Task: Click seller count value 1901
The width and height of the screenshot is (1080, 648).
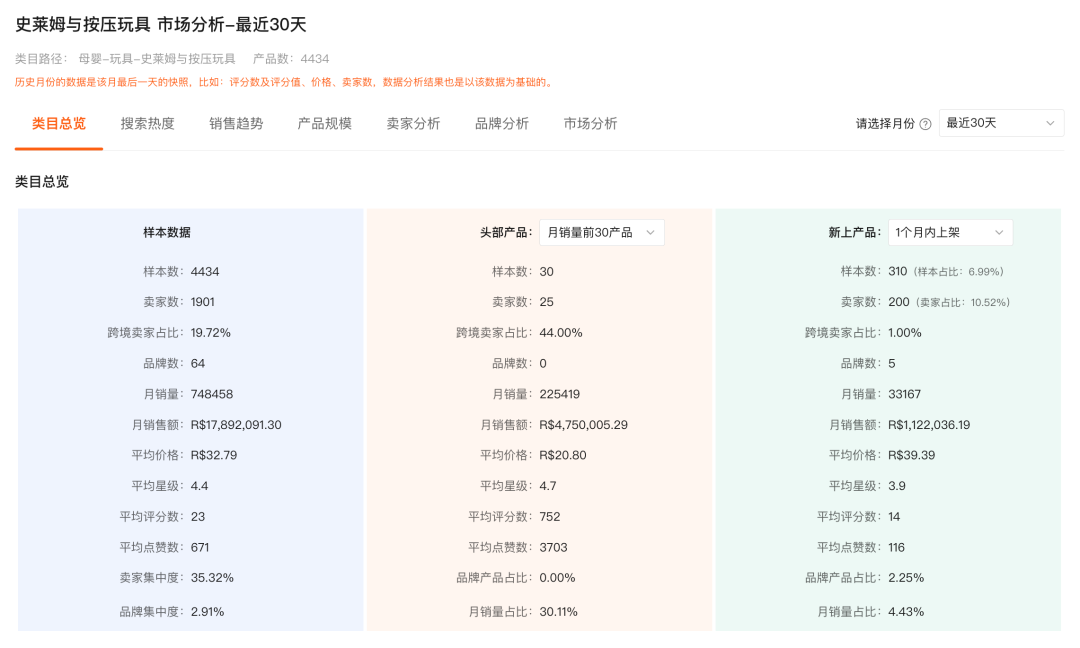Action: (x=202, y=302)
